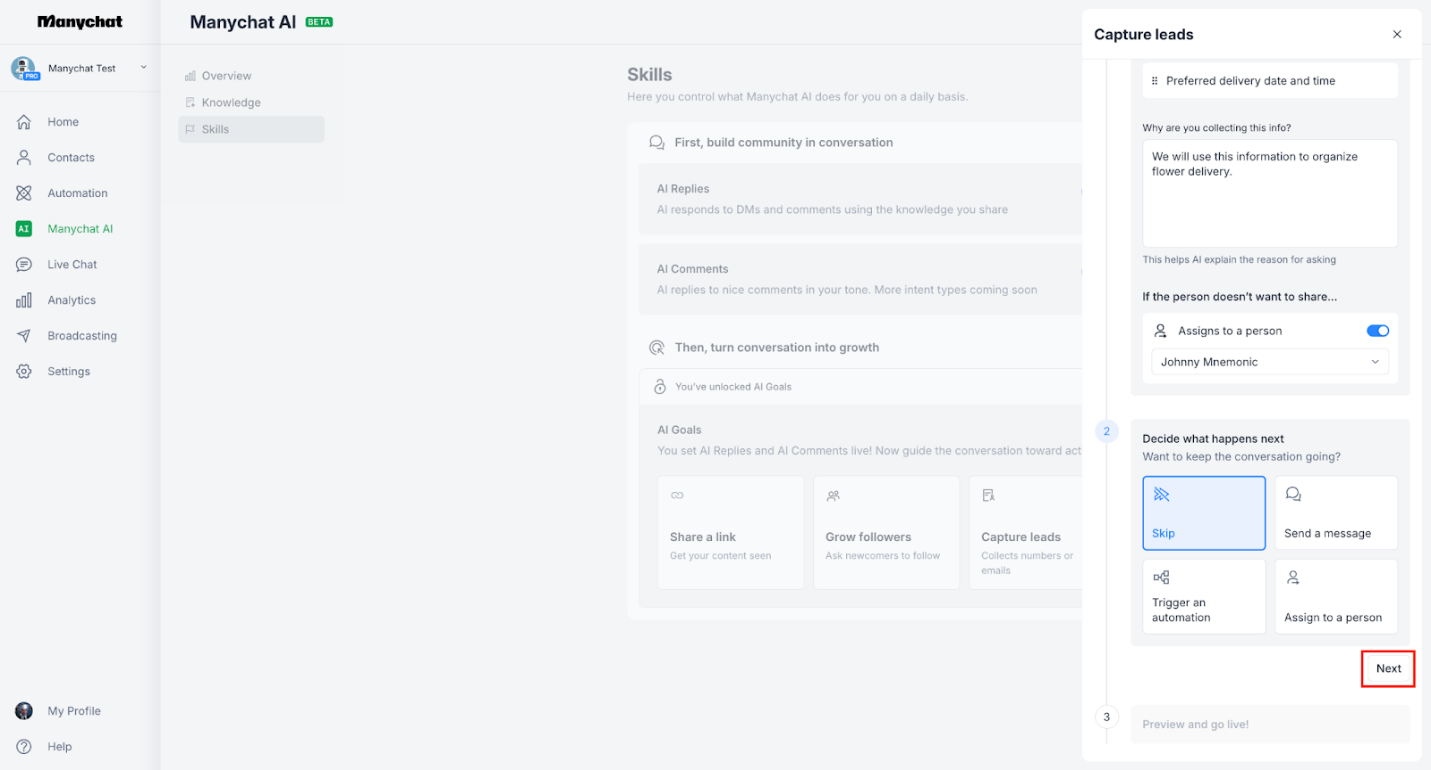Screen dimensions: 1431x770
Task: Click the Broadcasting paper plane icon
Action: tap(25, 335)
